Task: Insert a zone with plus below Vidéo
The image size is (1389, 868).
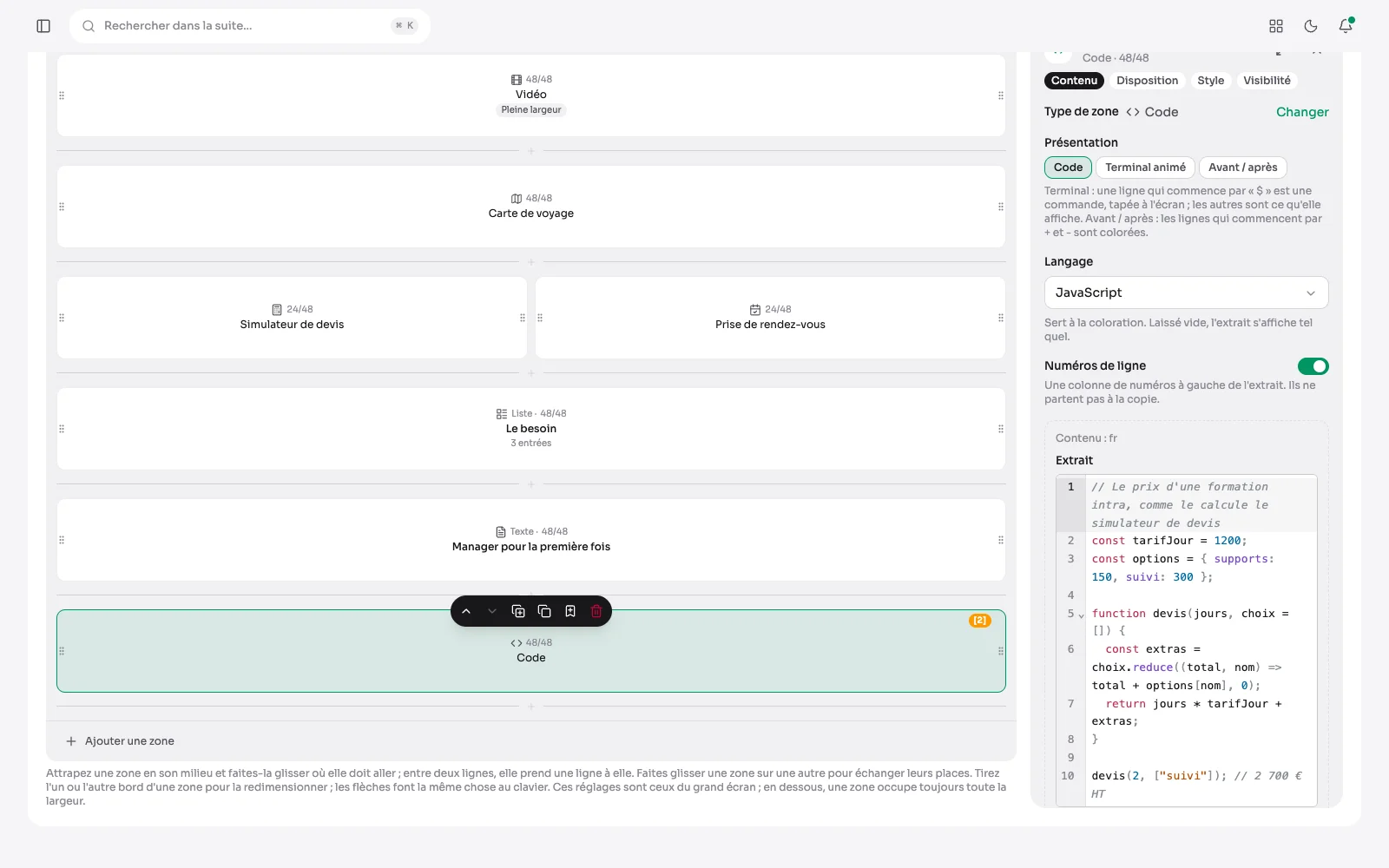Action: tap(531, 151)
